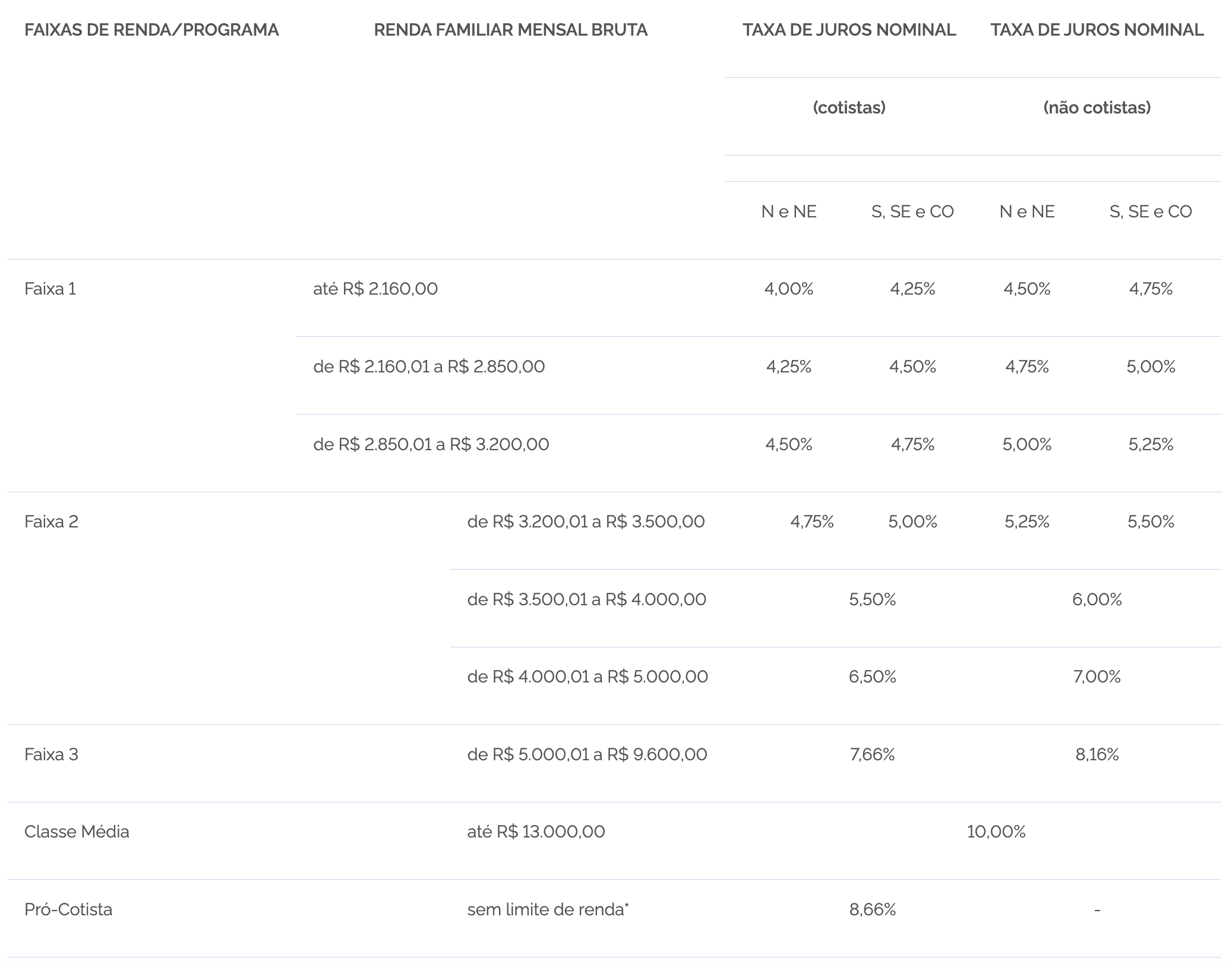The image size is (1232, 967).
Task: Select the 4,00% rate in Faixa 1
Action: click(789, 289)
